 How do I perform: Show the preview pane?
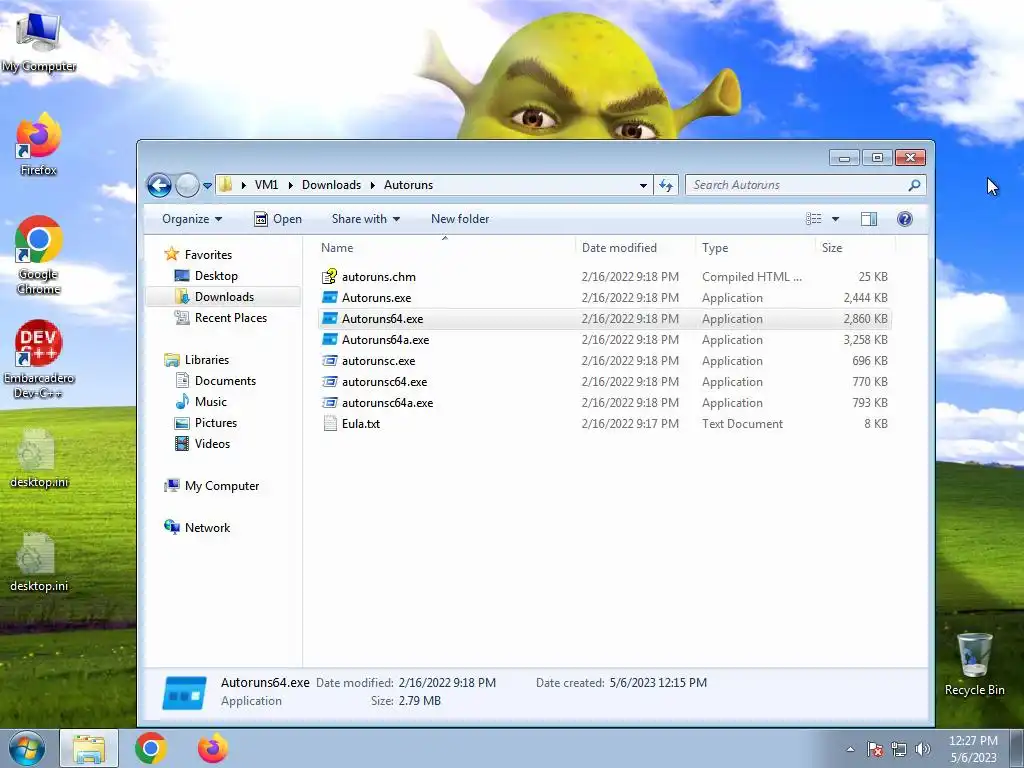pos(869,219)
